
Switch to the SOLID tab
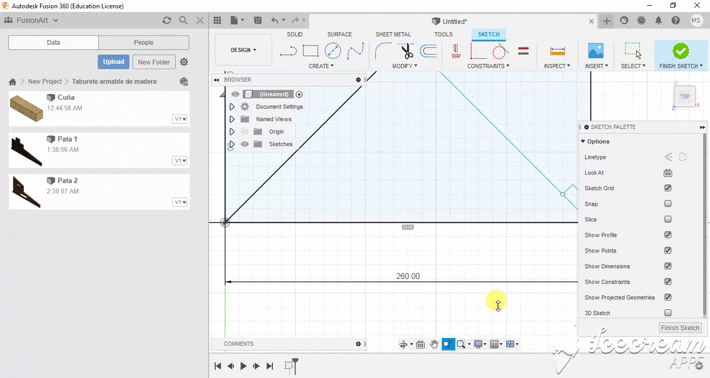click(x=294, y=34)
